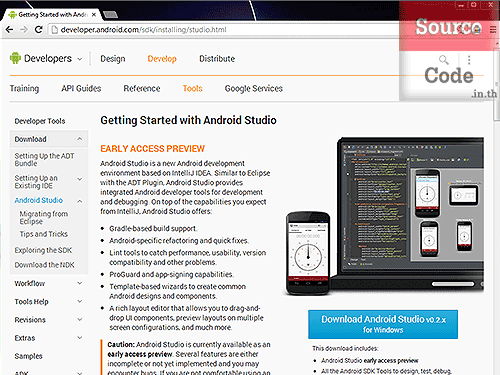This screenshot has width=500, height=375.
Task: Open the Samples sidebar item
Action: point(28,356)
